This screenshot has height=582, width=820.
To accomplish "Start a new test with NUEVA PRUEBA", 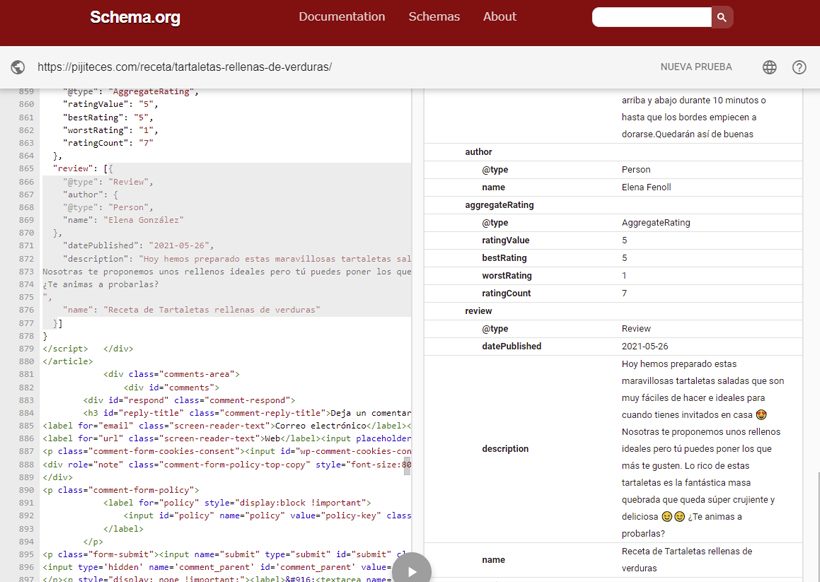I will pos(696,67).
